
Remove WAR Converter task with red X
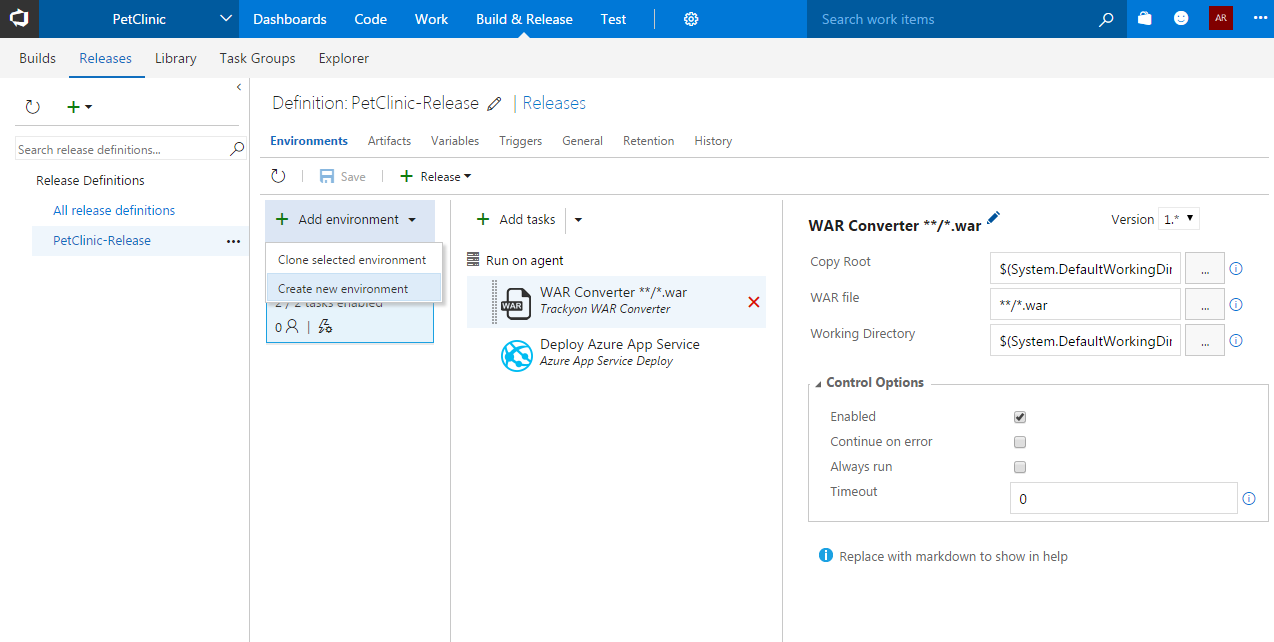753,302
